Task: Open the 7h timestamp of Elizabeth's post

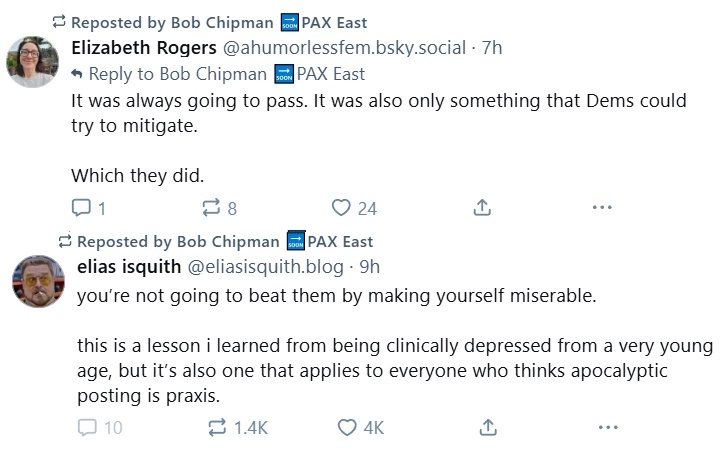Action: pyautogui.click(x=492, y=48)
